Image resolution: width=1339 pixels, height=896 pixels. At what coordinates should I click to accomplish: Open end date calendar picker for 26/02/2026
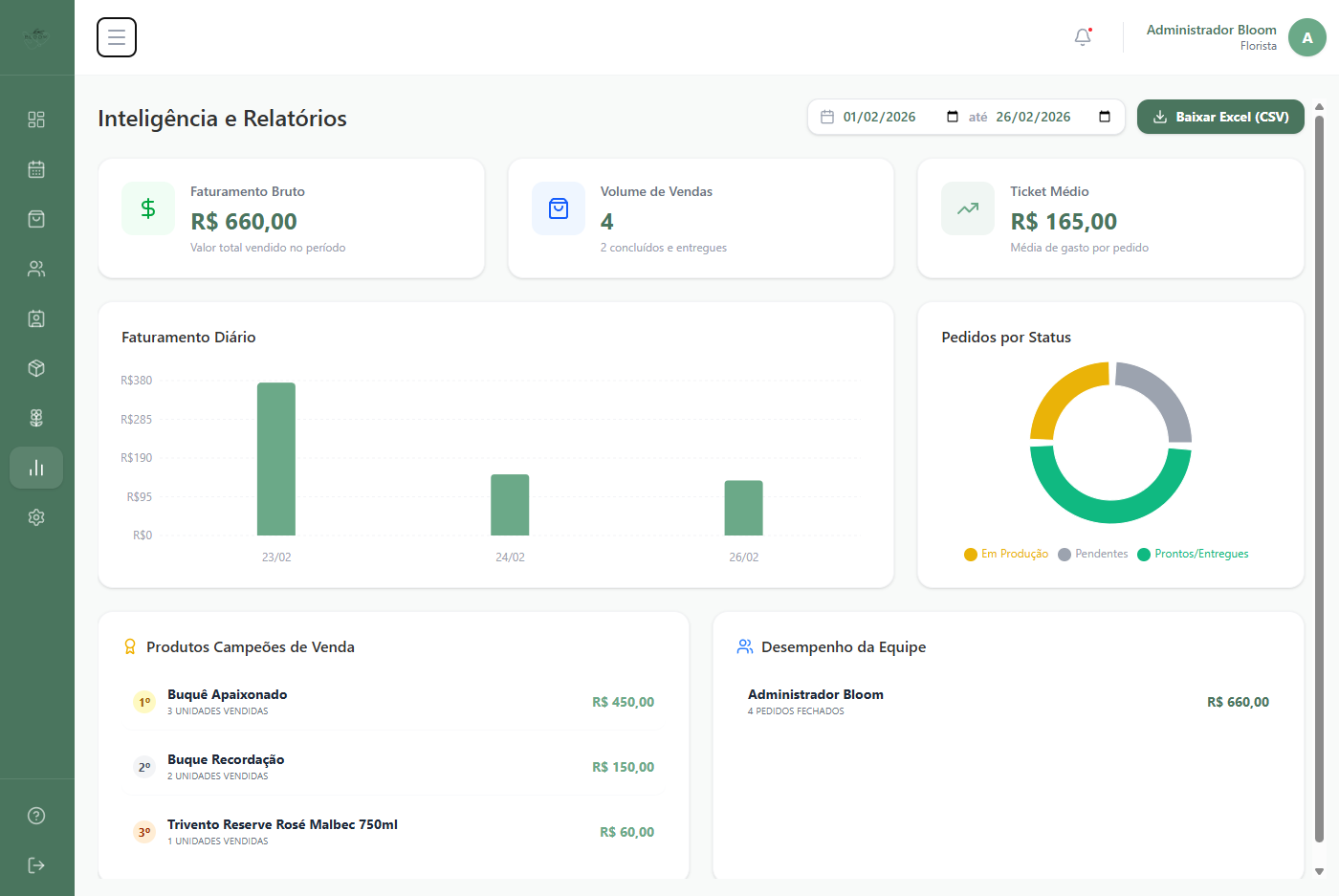point(1105,117)
